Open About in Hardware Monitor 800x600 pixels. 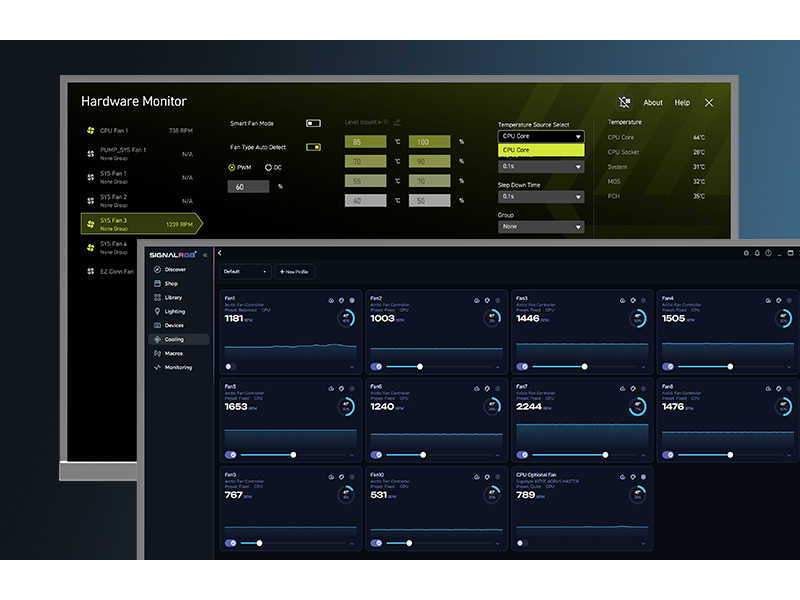click(653, 103)
